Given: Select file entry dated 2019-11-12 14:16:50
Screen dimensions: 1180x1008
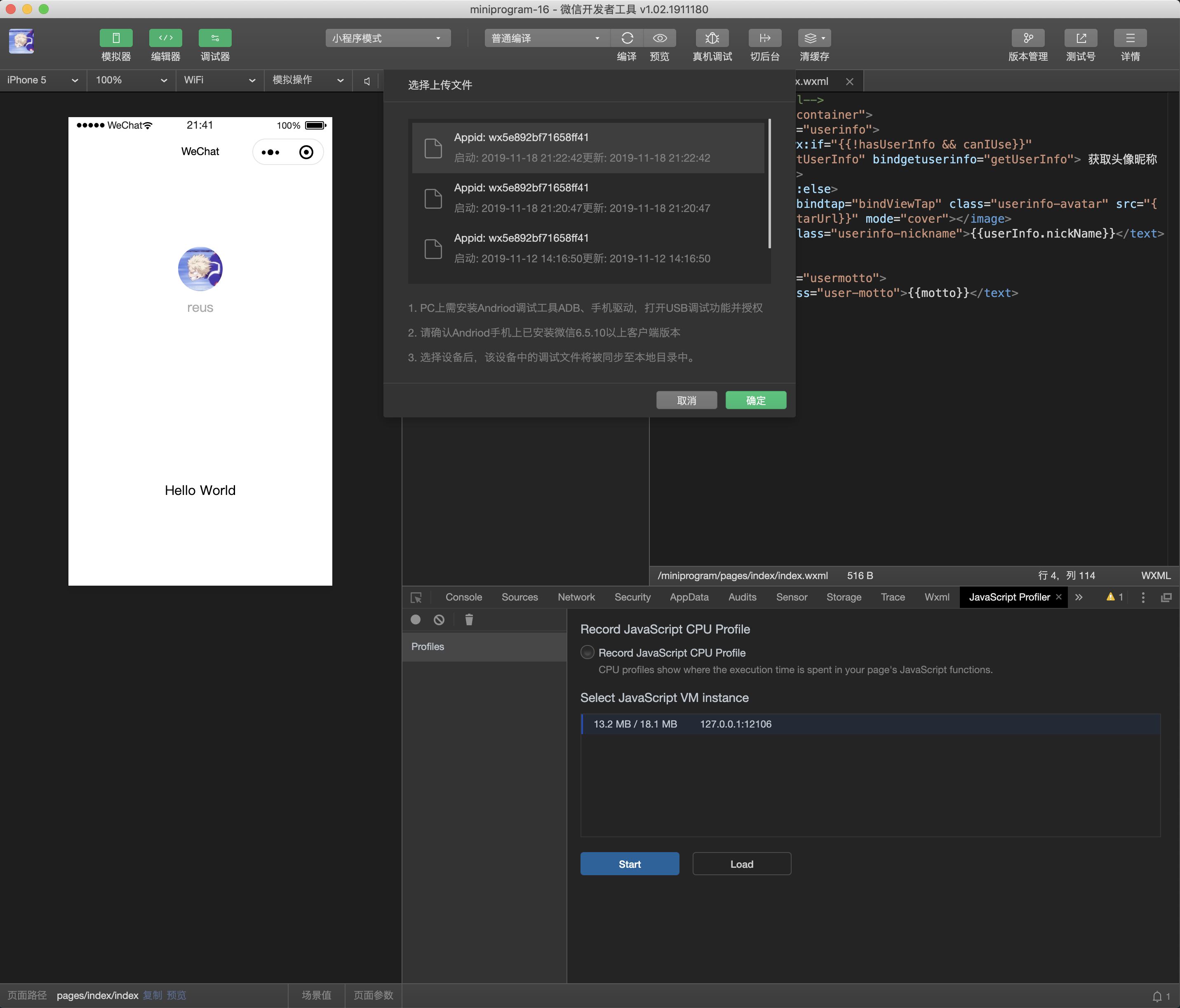Looking at the screenshot, I should coord(588,248).
